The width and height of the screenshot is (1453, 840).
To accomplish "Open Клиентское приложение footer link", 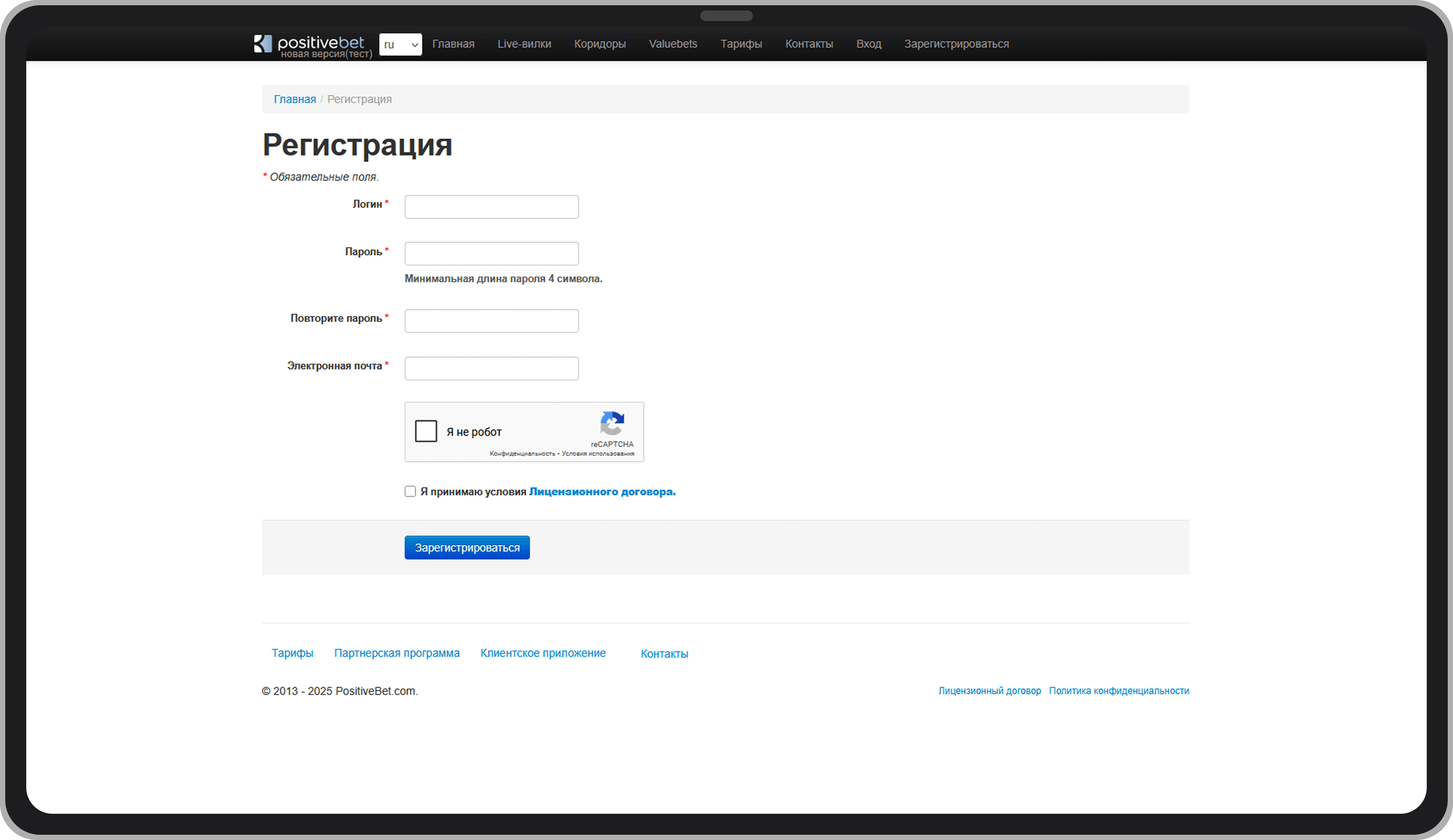I will click(543, 653).
